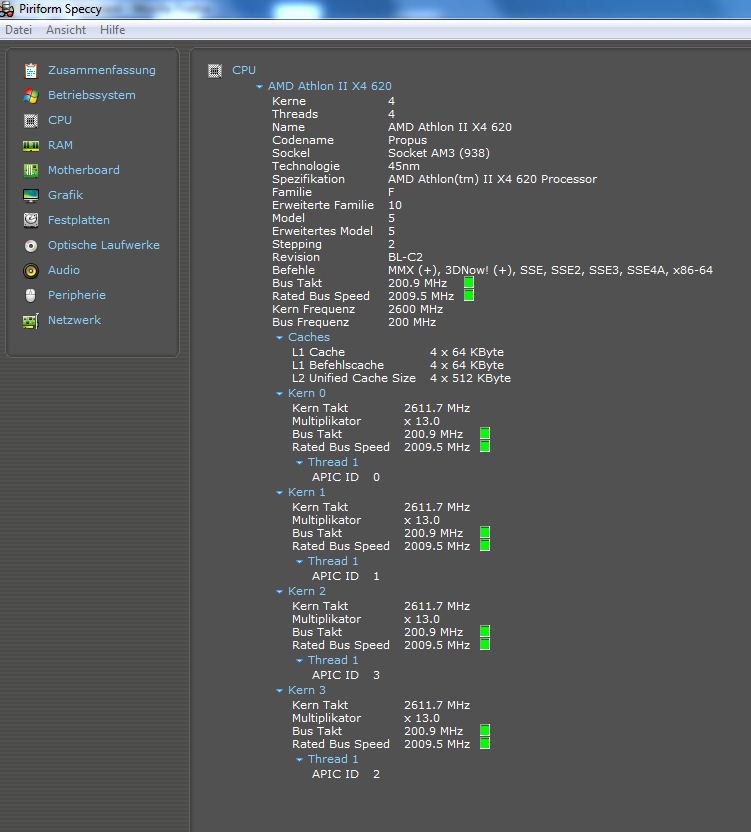Click the Codename value Propus

point(408,140)
